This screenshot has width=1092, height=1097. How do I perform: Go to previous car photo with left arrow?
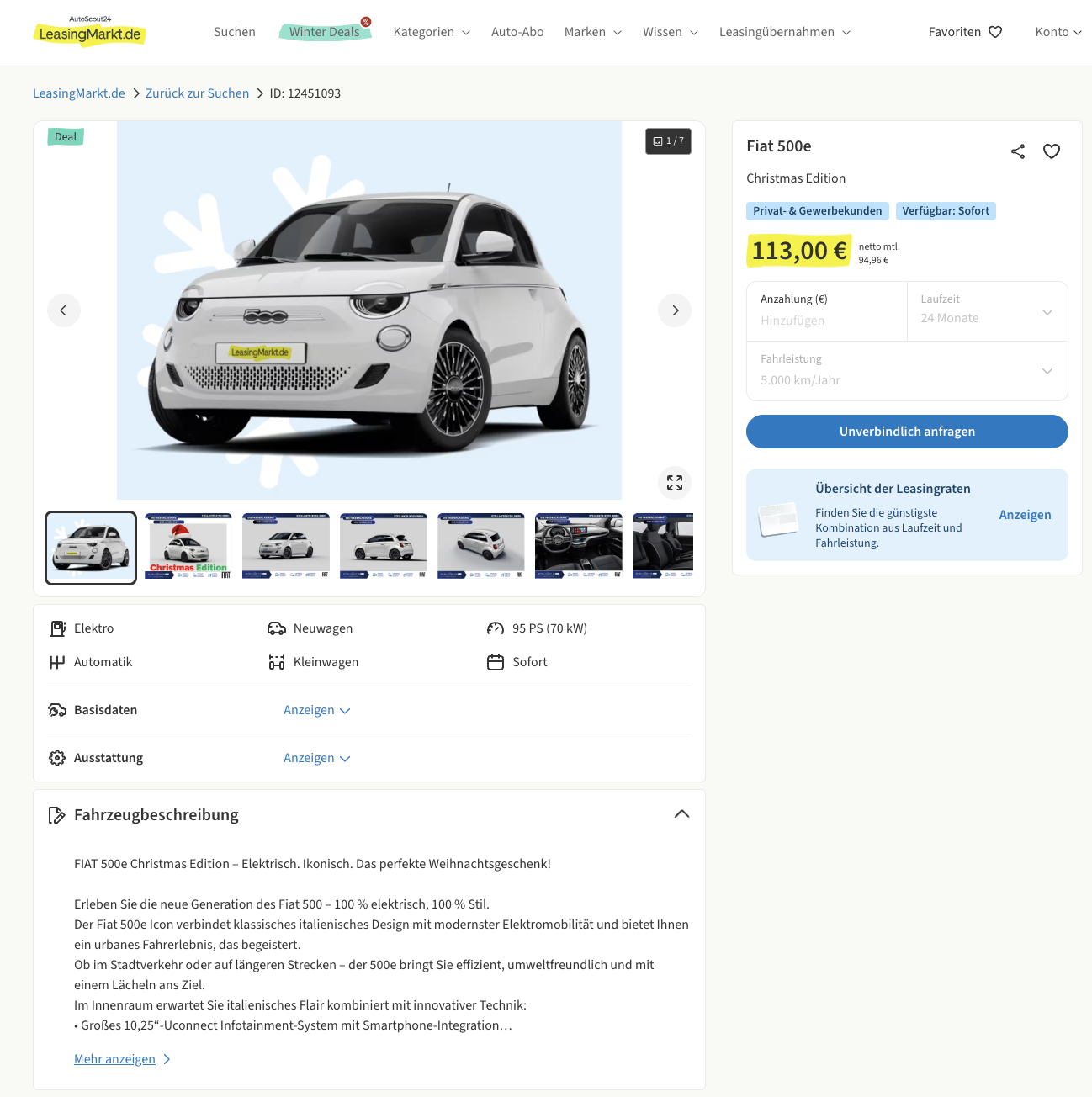click(64, 310)
